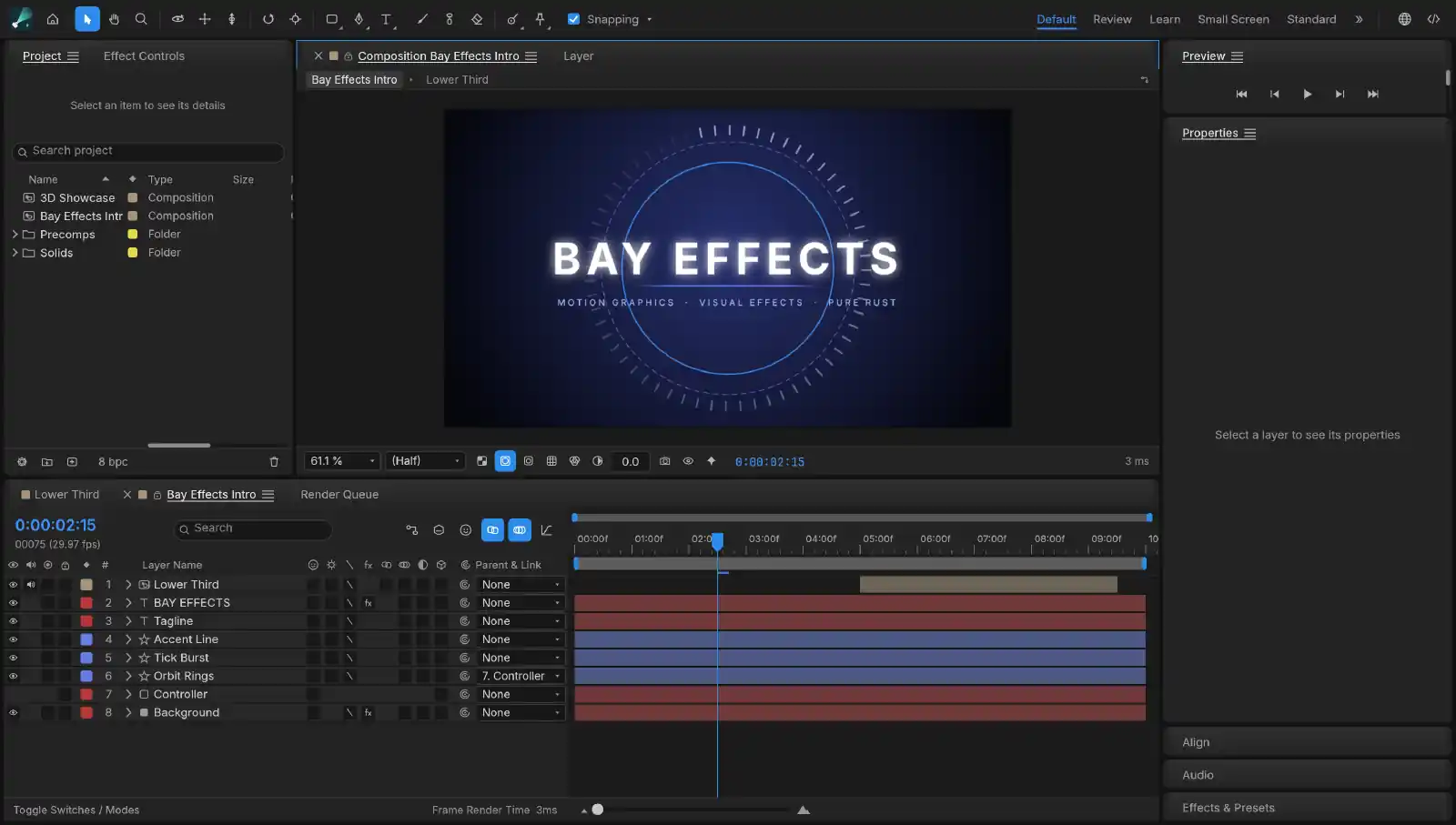Toggle the Snapping checkbox
Screen dimensions: 1456x825
(574, 19)
